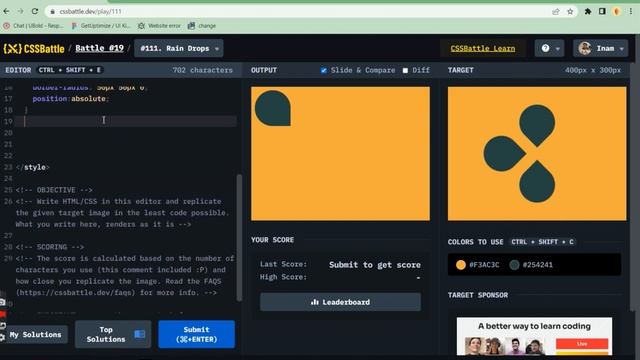
Task: Click the CSSBattle logo
Action: click(34, 49)
